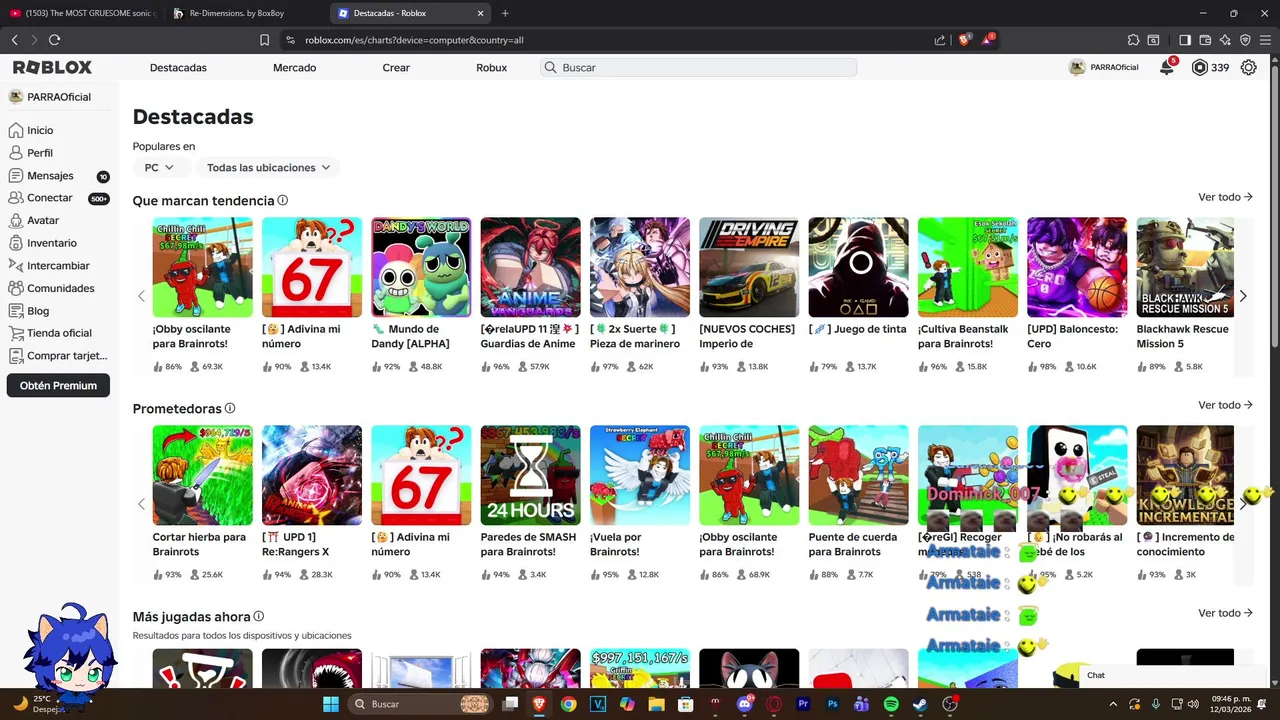The image size is (1280, 720).
Task: Open Discord from the taskbar
Action: [x=744, y=704]
